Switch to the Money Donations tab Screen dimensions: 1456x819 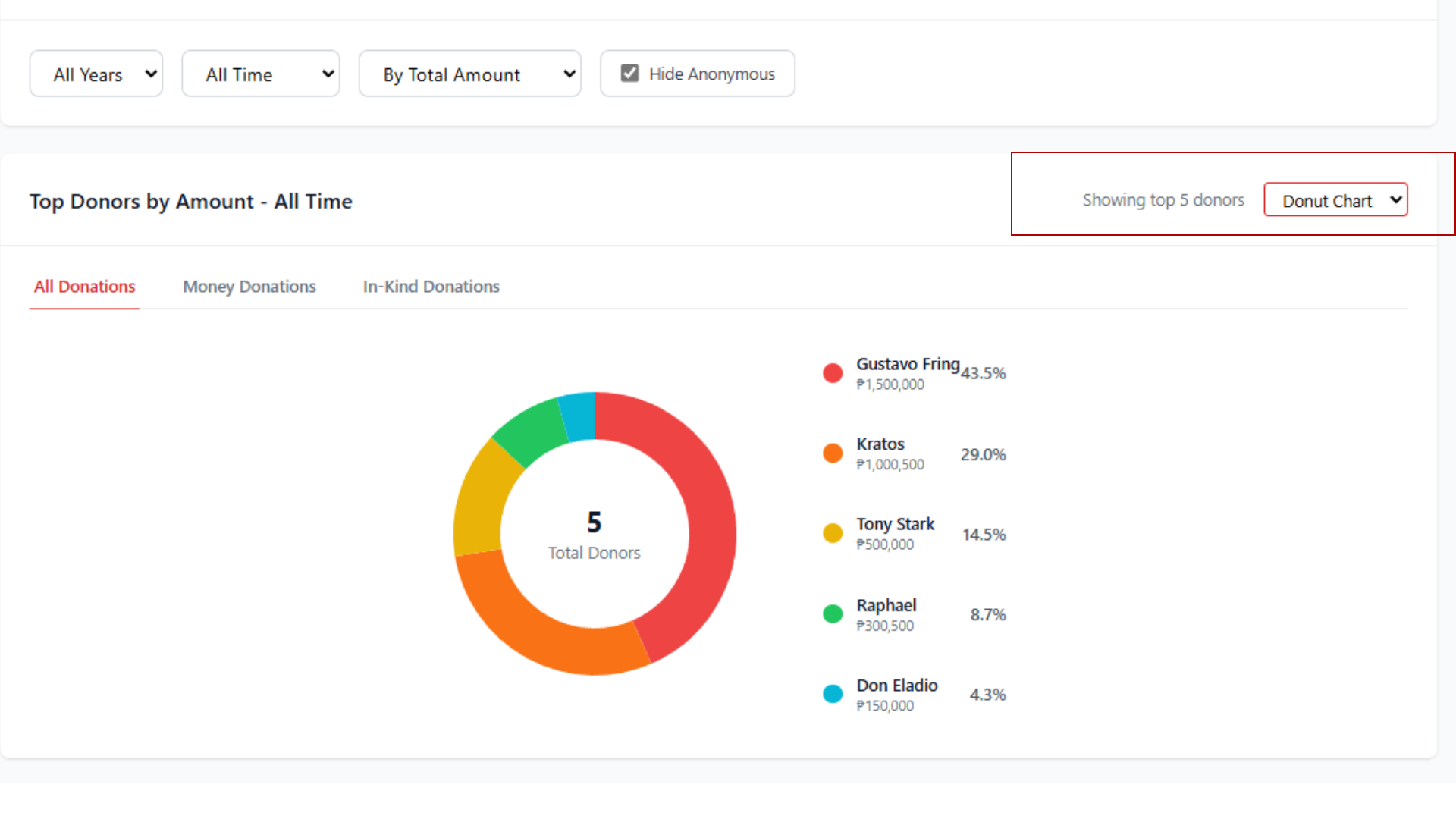click(x=249, y=287)
